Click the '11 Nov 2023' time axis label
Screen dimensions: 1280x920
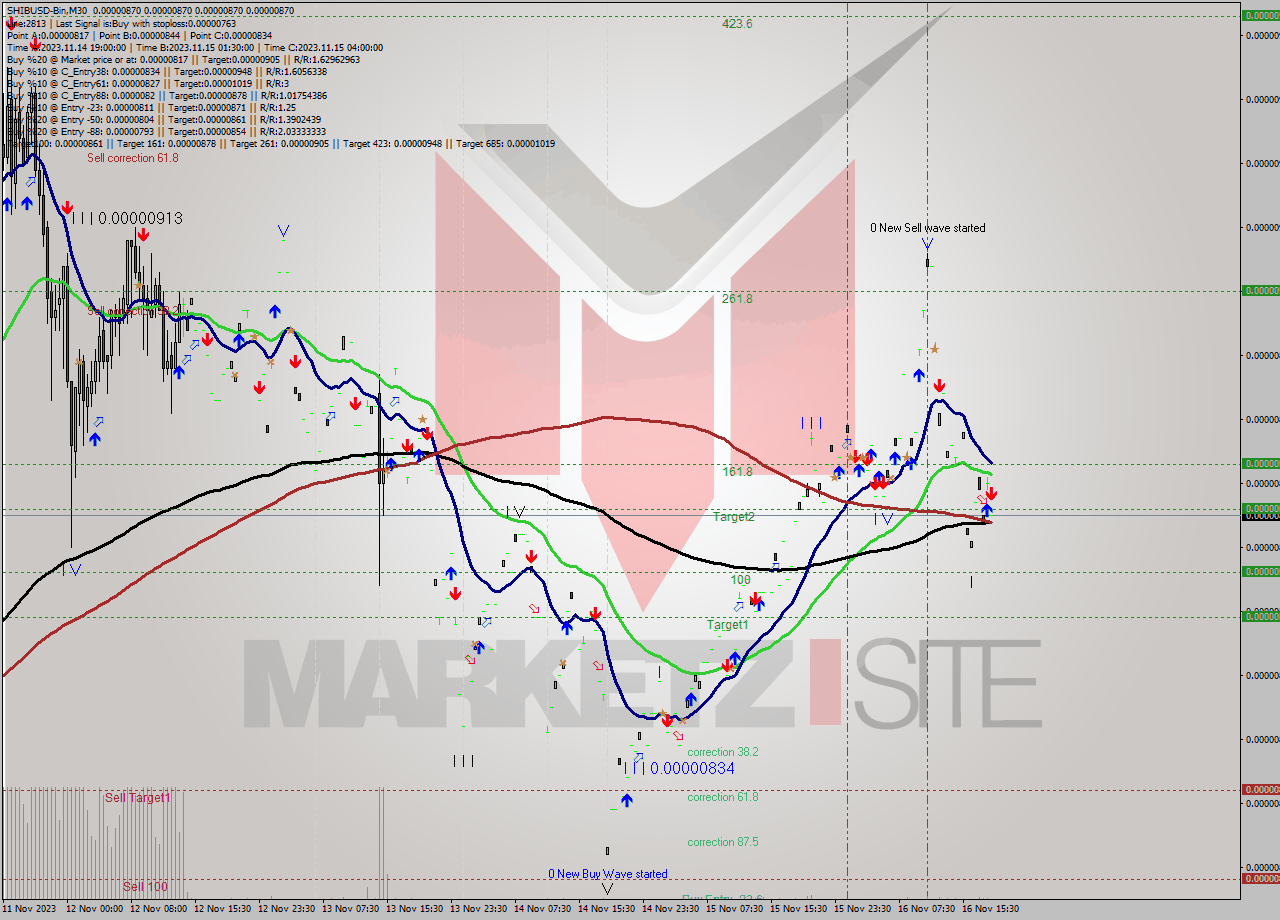pyautogui.click(x=29, y=909)
